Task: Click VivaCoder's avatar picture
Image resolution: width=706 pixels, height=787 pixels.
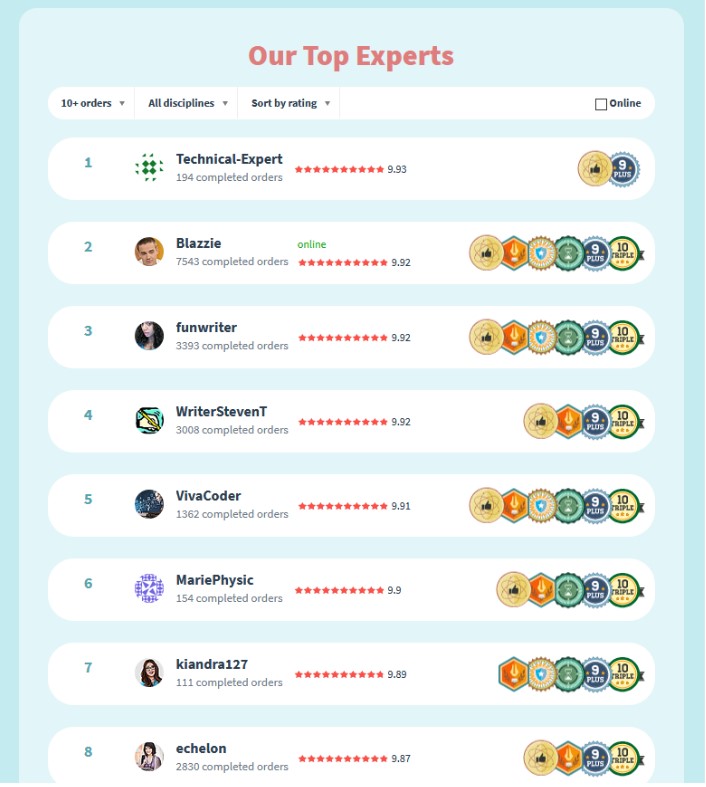Action: pyautogui.click(x=150, y=504)
